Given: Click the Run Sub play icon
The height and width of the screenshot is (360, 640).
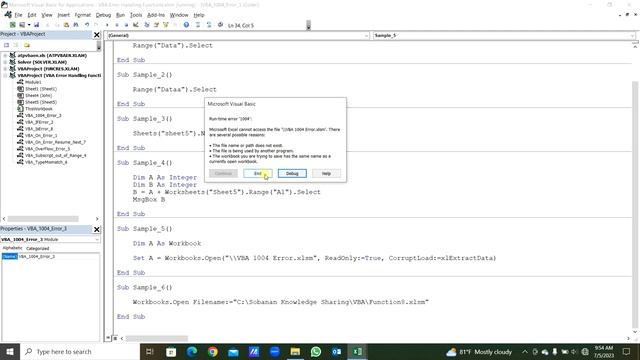Looking at the screenshot, I should click(x=107, y=25).
